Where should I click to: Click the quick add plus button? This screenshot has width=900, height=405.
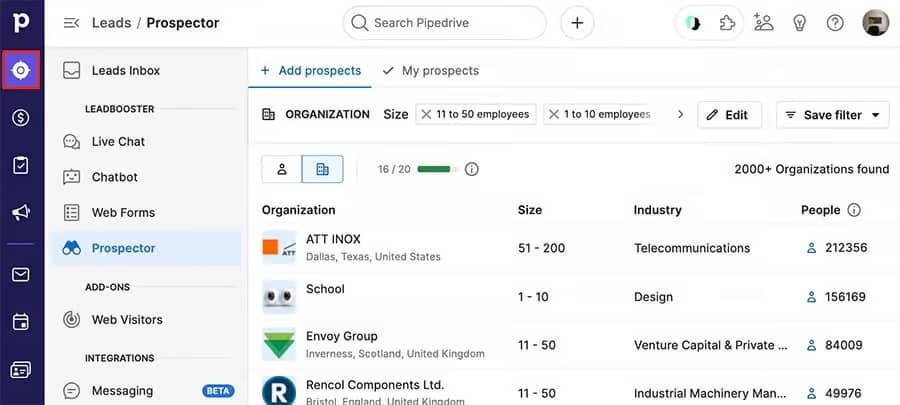click(x=577, y=23)
